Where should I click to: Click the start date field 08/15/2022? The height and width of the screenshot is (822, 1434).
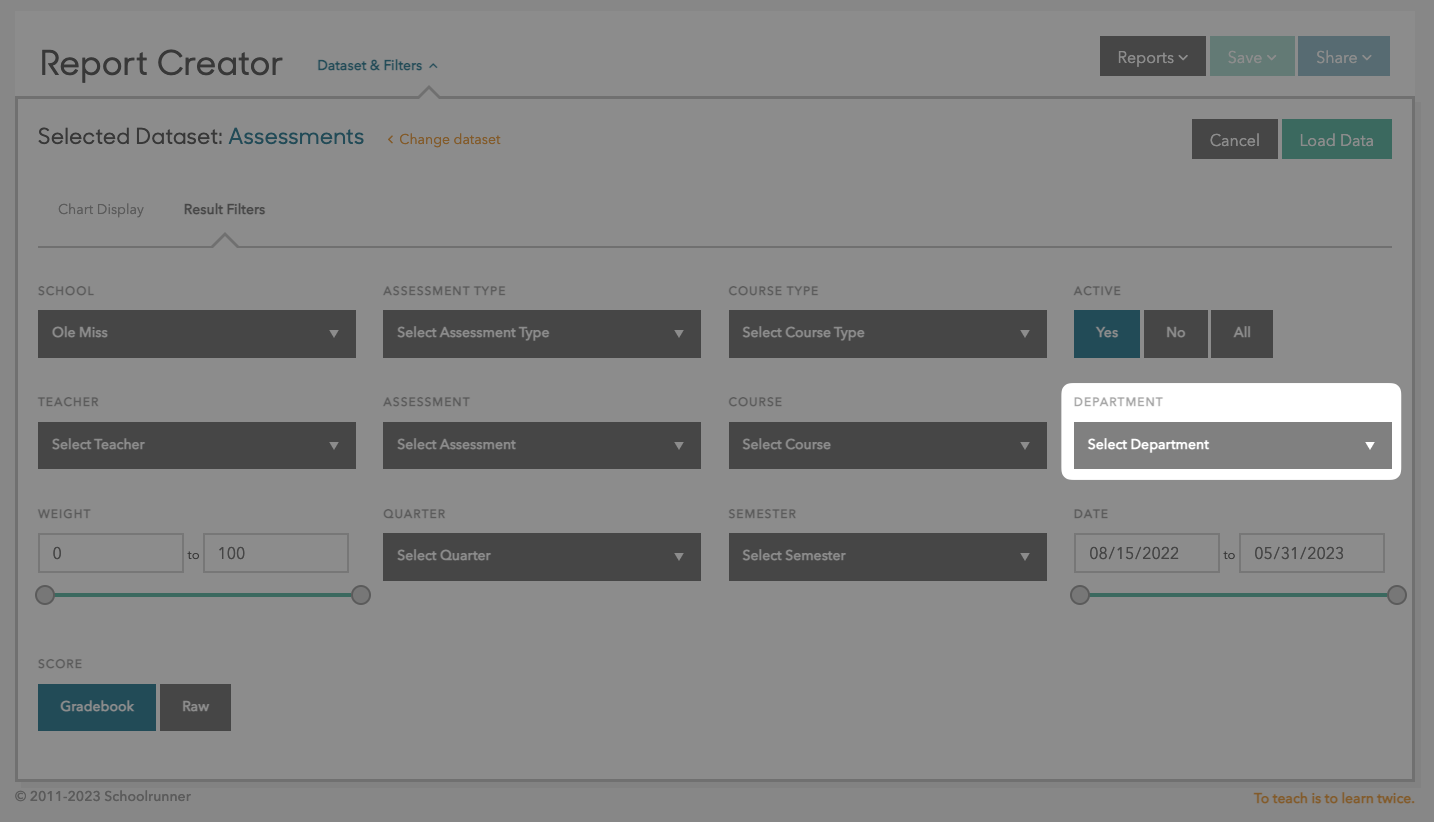(1146, 553)
